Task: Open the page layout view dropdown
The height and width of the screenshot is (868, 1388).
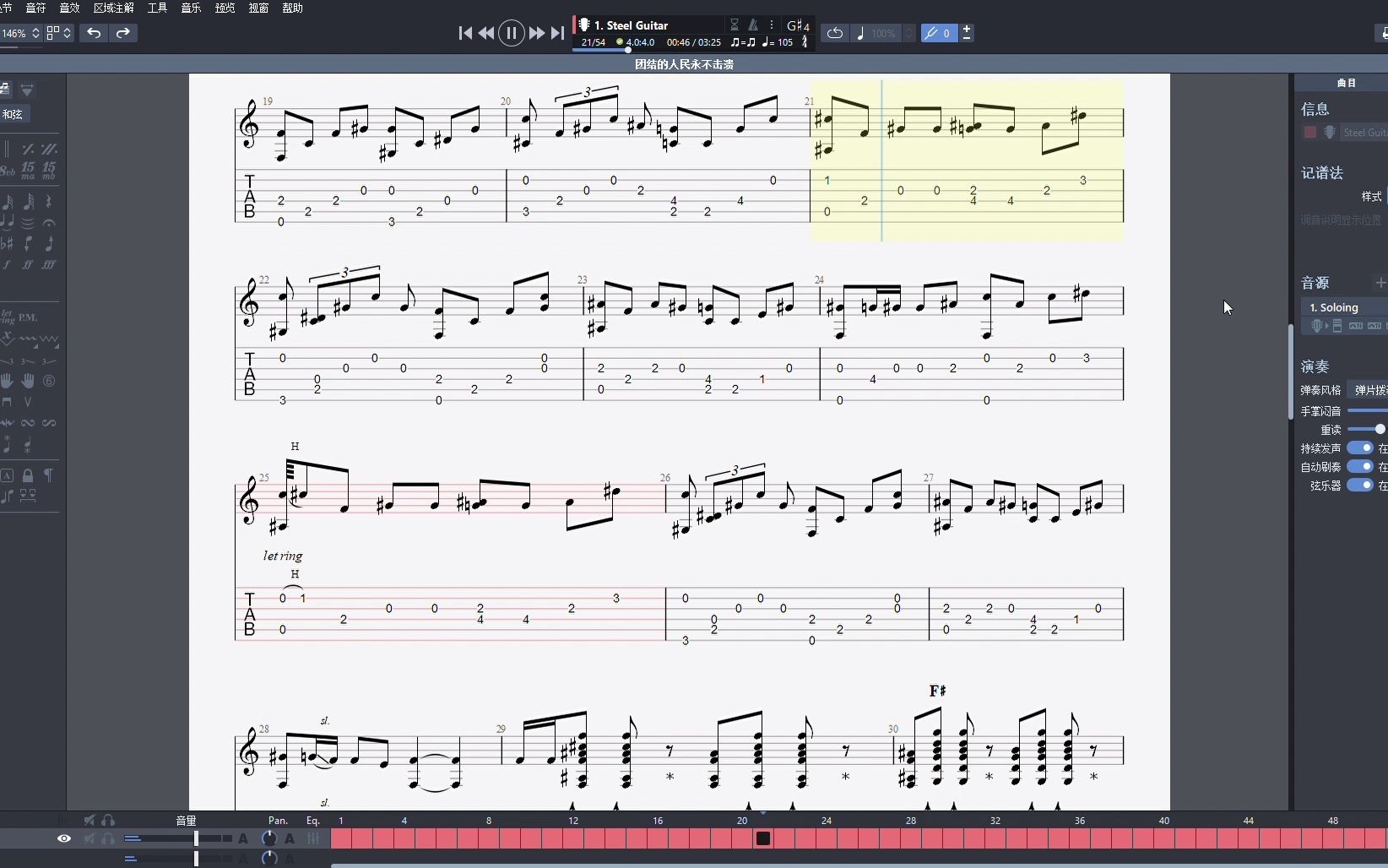Action: click(59, 33)
